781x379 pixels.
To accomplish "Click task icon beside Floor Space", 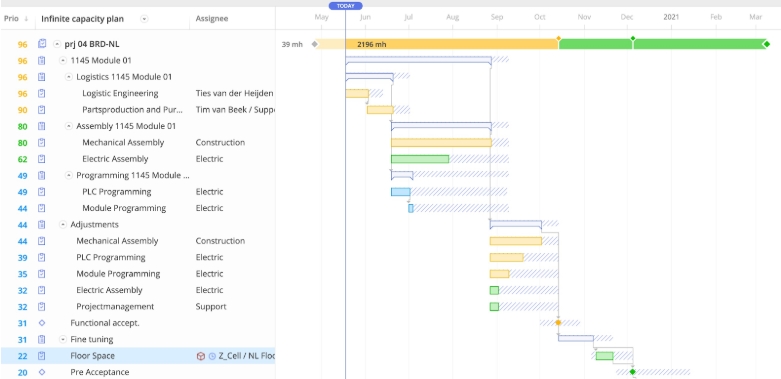I will pyautogui.click(x=42, y=356).
